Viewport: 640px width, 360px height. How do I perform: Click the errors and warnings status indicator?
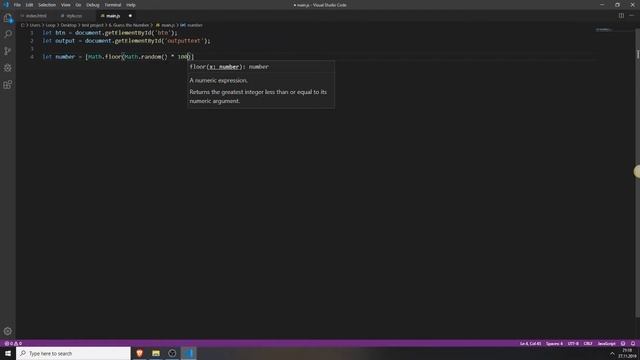coord(13,343)
